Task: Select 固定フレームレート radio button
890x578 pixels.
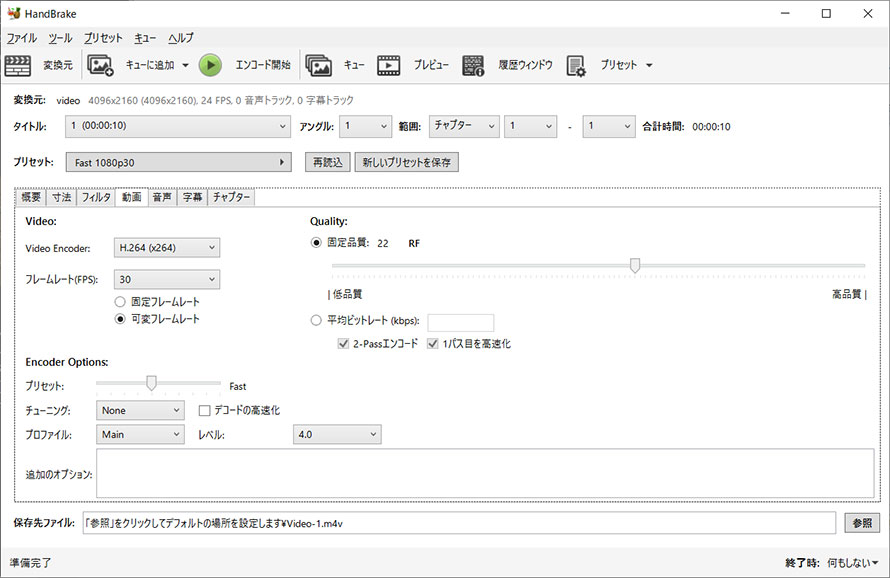Action: tap(120, 302)
